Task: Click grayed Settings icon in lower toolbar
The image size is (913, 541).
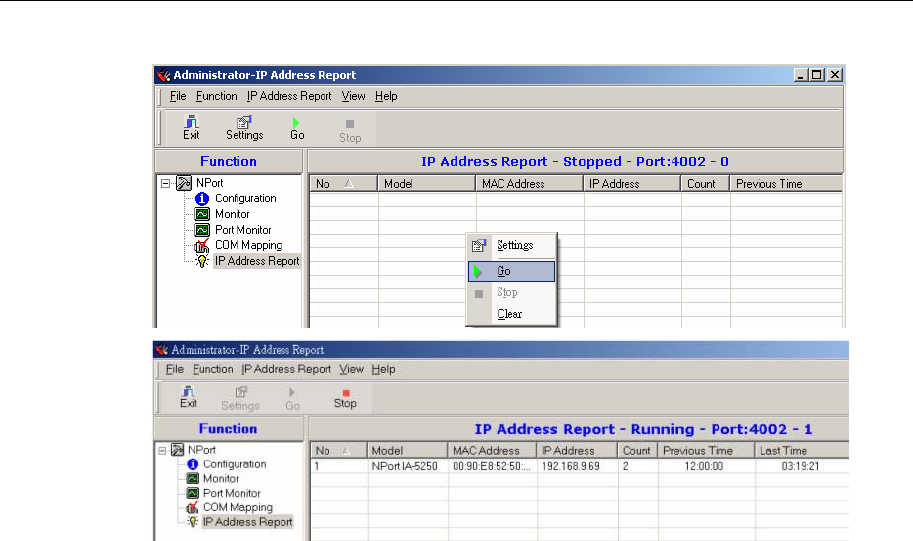Action: [240, 398]
